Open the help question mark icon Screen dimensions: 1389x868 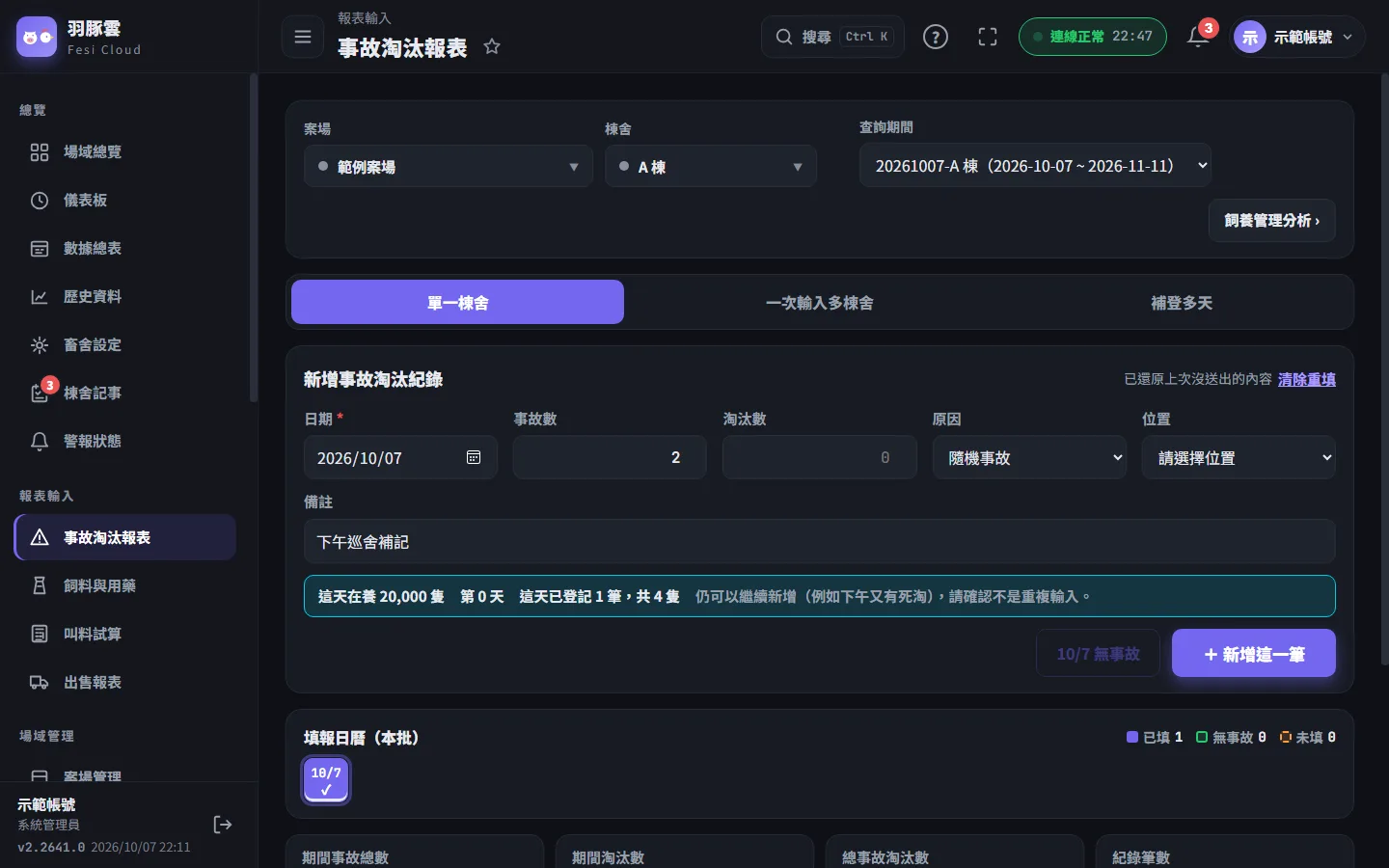936,37
